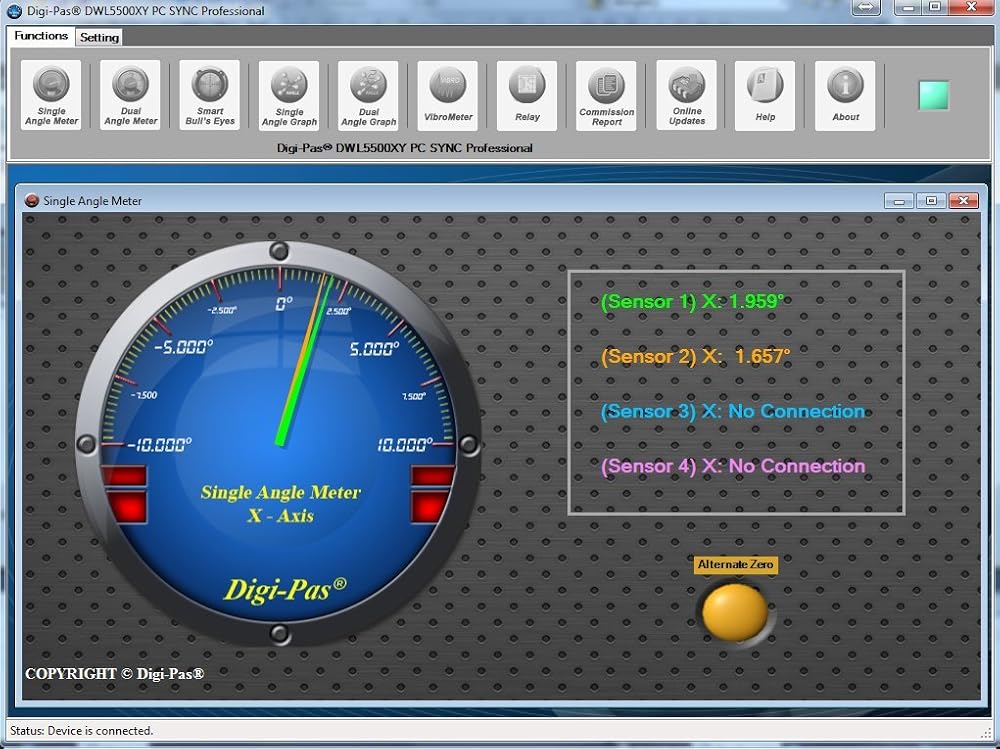Click the -10.000° gauge label
This screenshot has height=749, width=1000.
(159, 445)
